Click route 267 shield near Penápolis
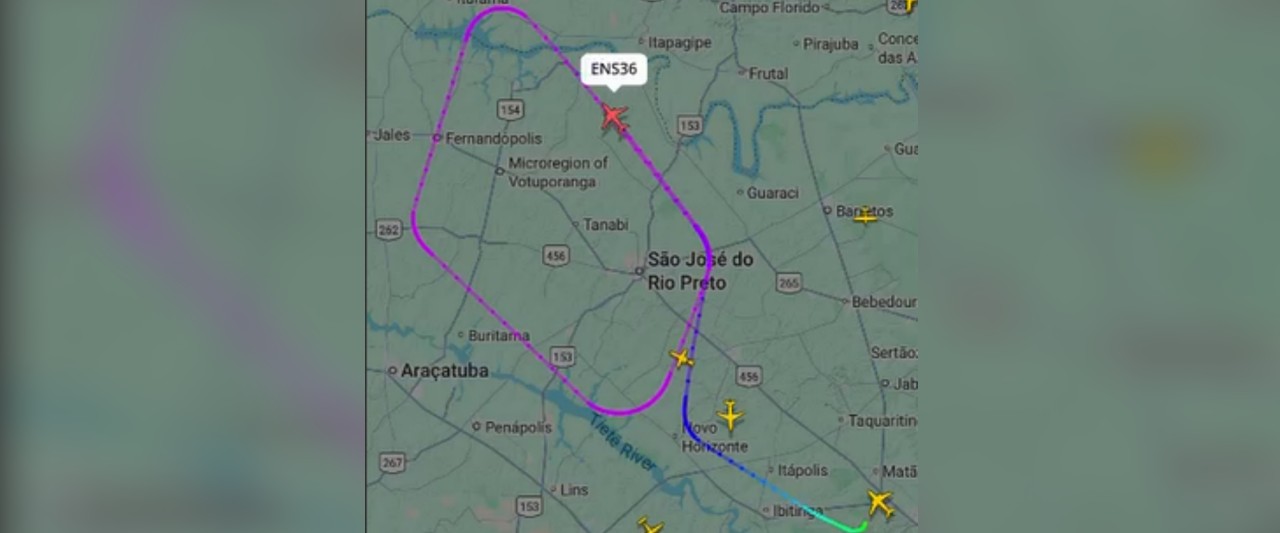This screenshot has width=1280, height=533. [x=392, y=463]
